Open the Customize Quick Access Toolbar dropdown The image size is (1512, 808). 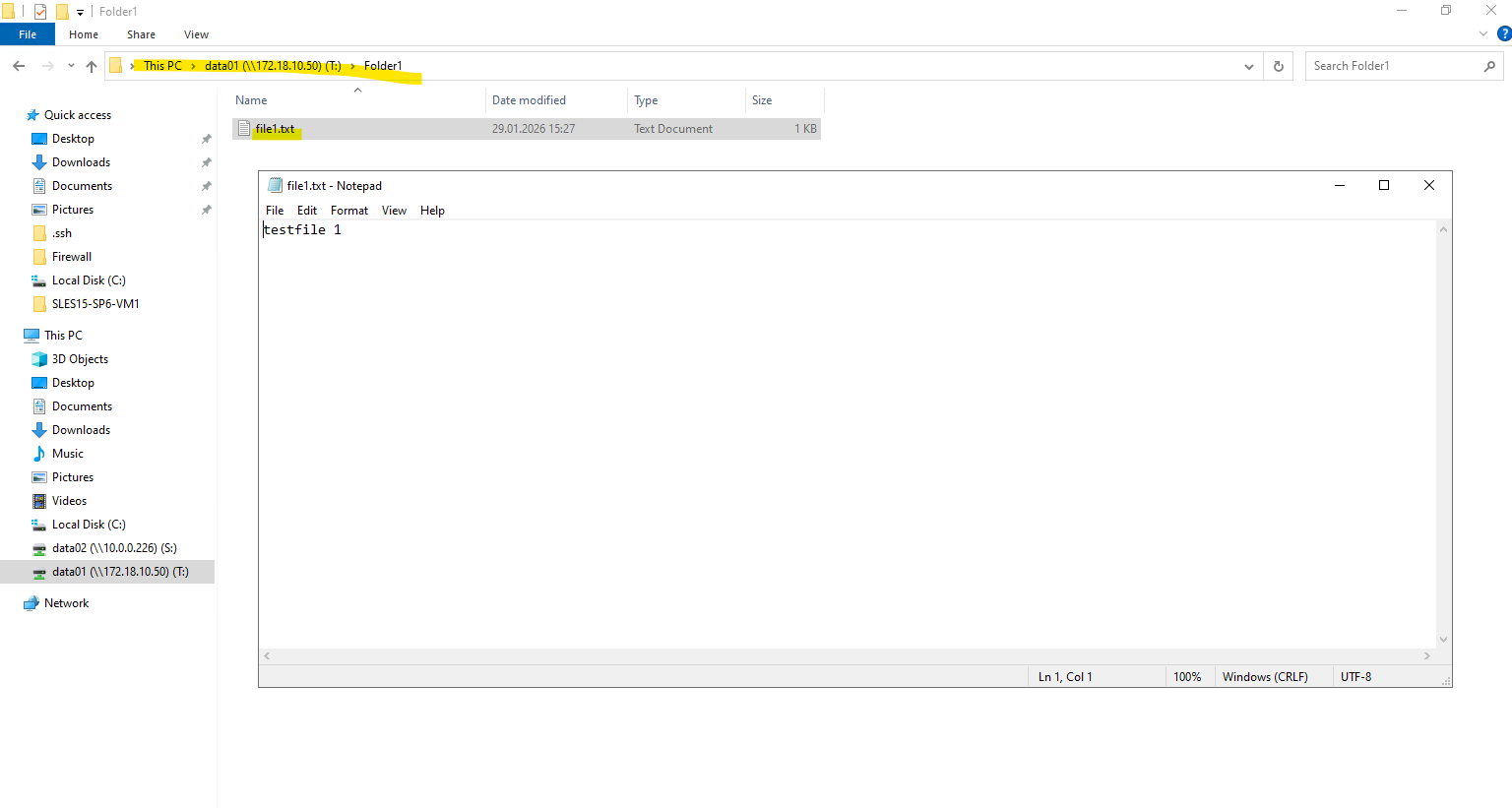[x=81, y=12]
